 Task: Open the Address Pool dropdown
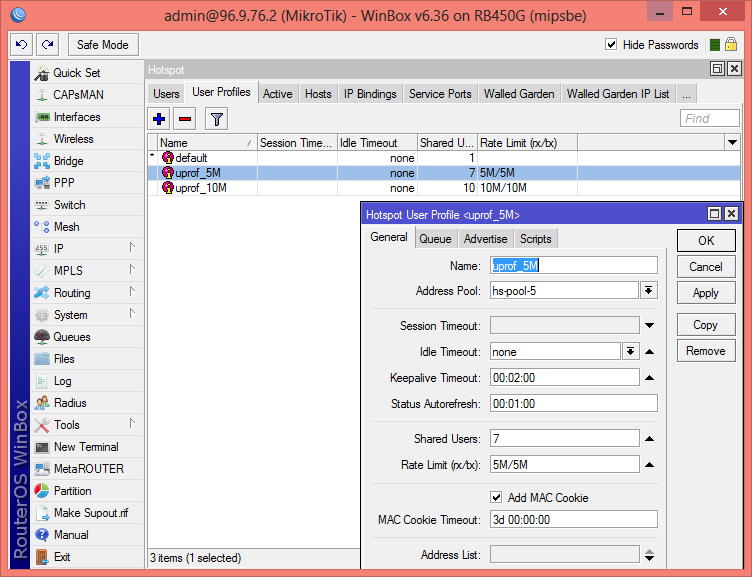click(649, 291)
